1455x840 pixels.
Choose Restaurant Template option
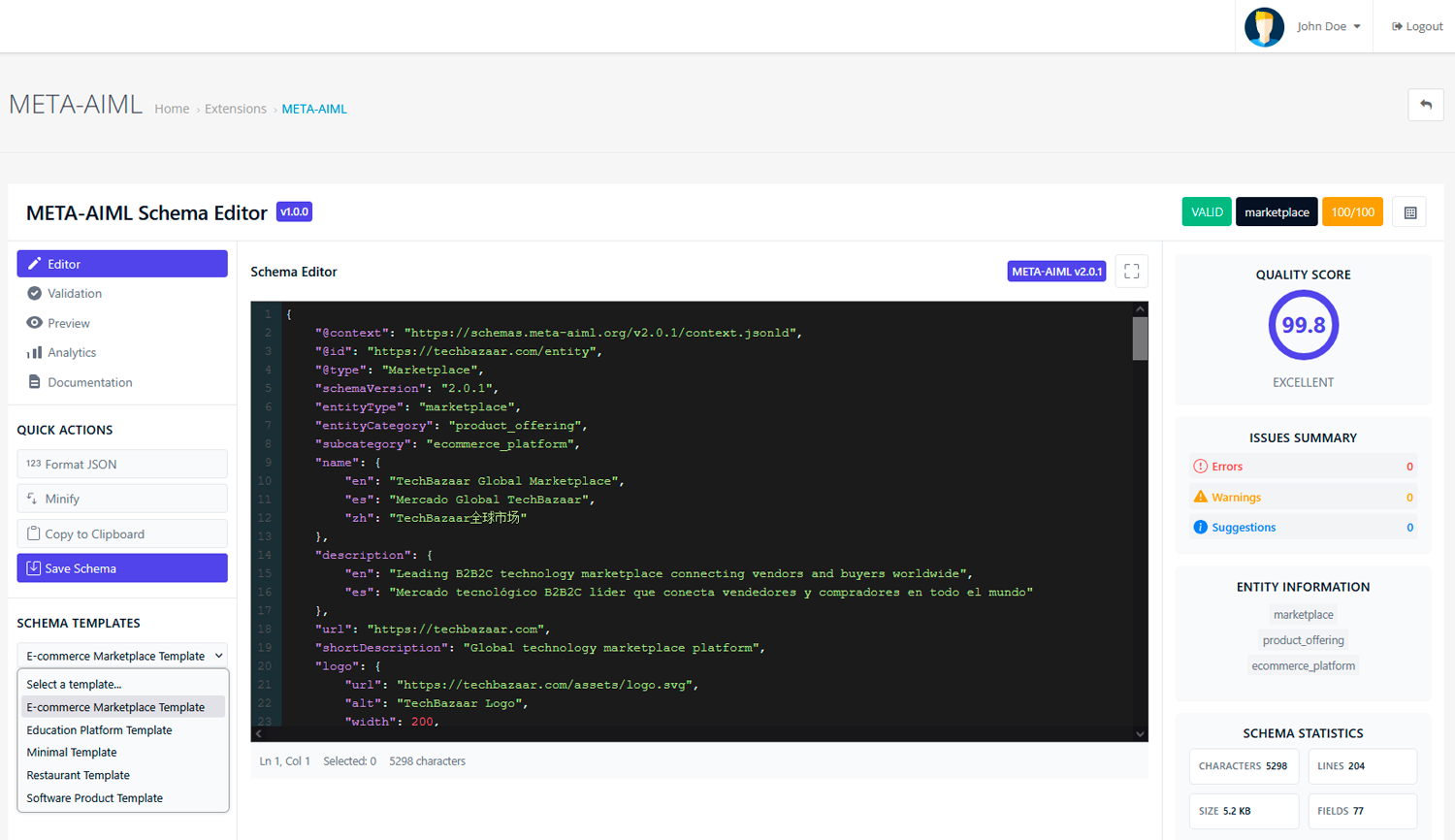(x=123, y=775)
